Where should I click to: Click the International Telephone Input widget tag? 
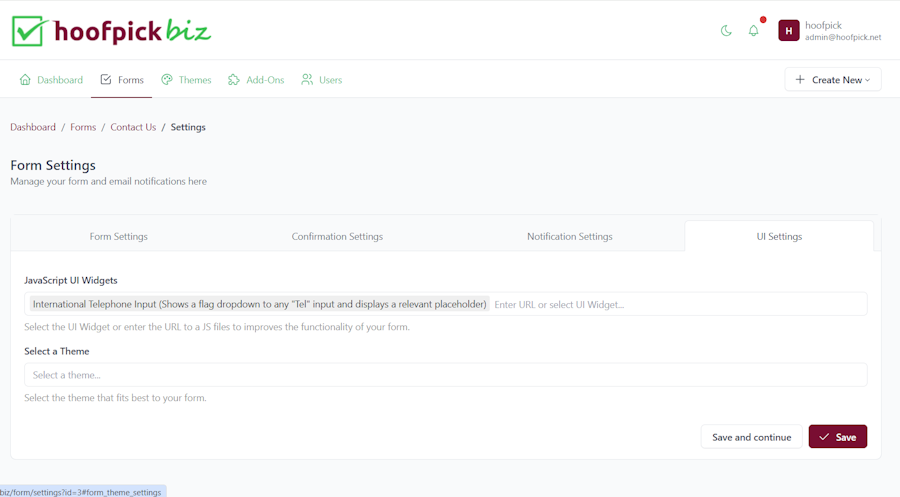pos(259,304)
